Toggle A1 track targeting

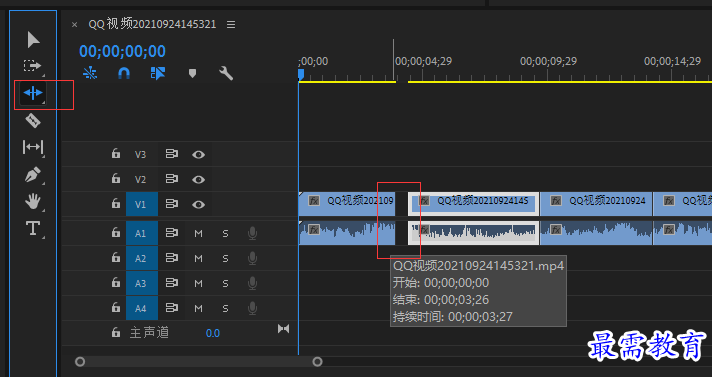tap(142, 233)
